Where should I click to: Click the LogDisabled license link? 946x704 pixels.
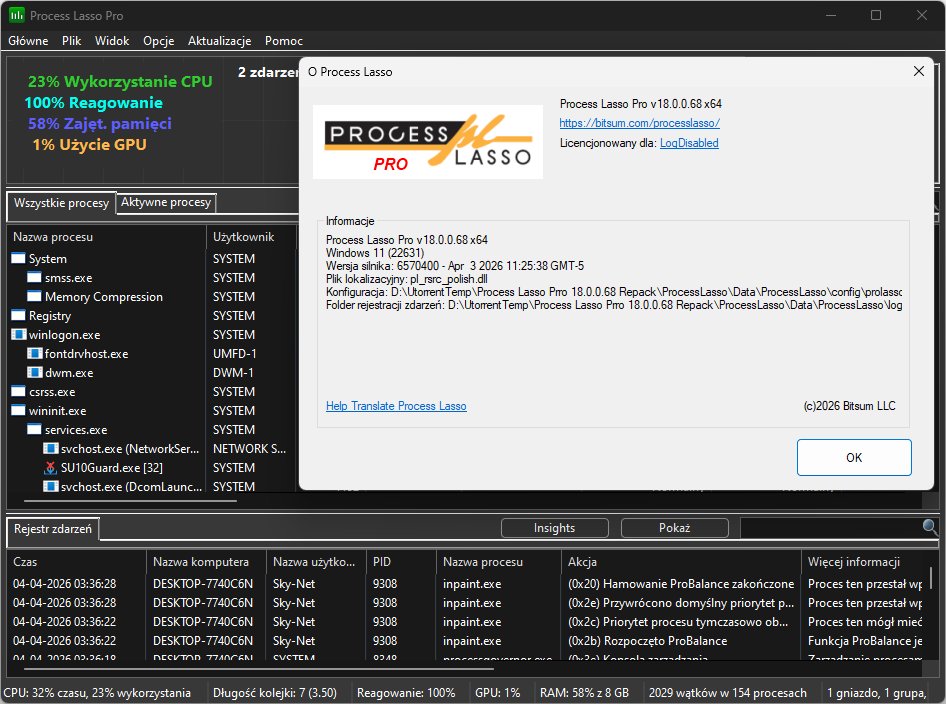(x=689, y=143)
